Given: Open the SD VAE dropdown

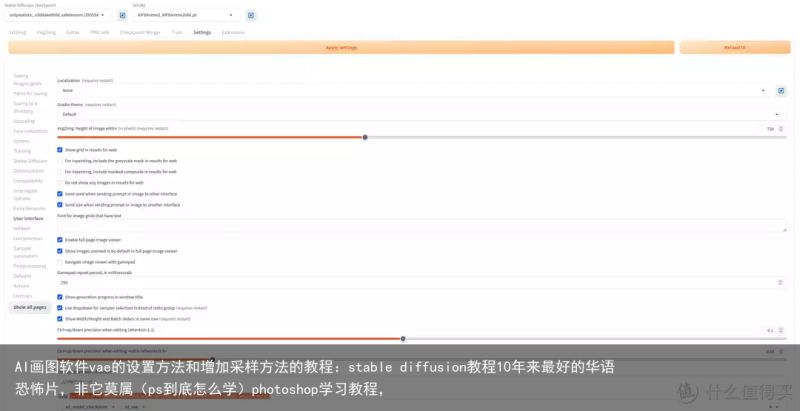Looking at the screenshot, I should pos(186,15).
